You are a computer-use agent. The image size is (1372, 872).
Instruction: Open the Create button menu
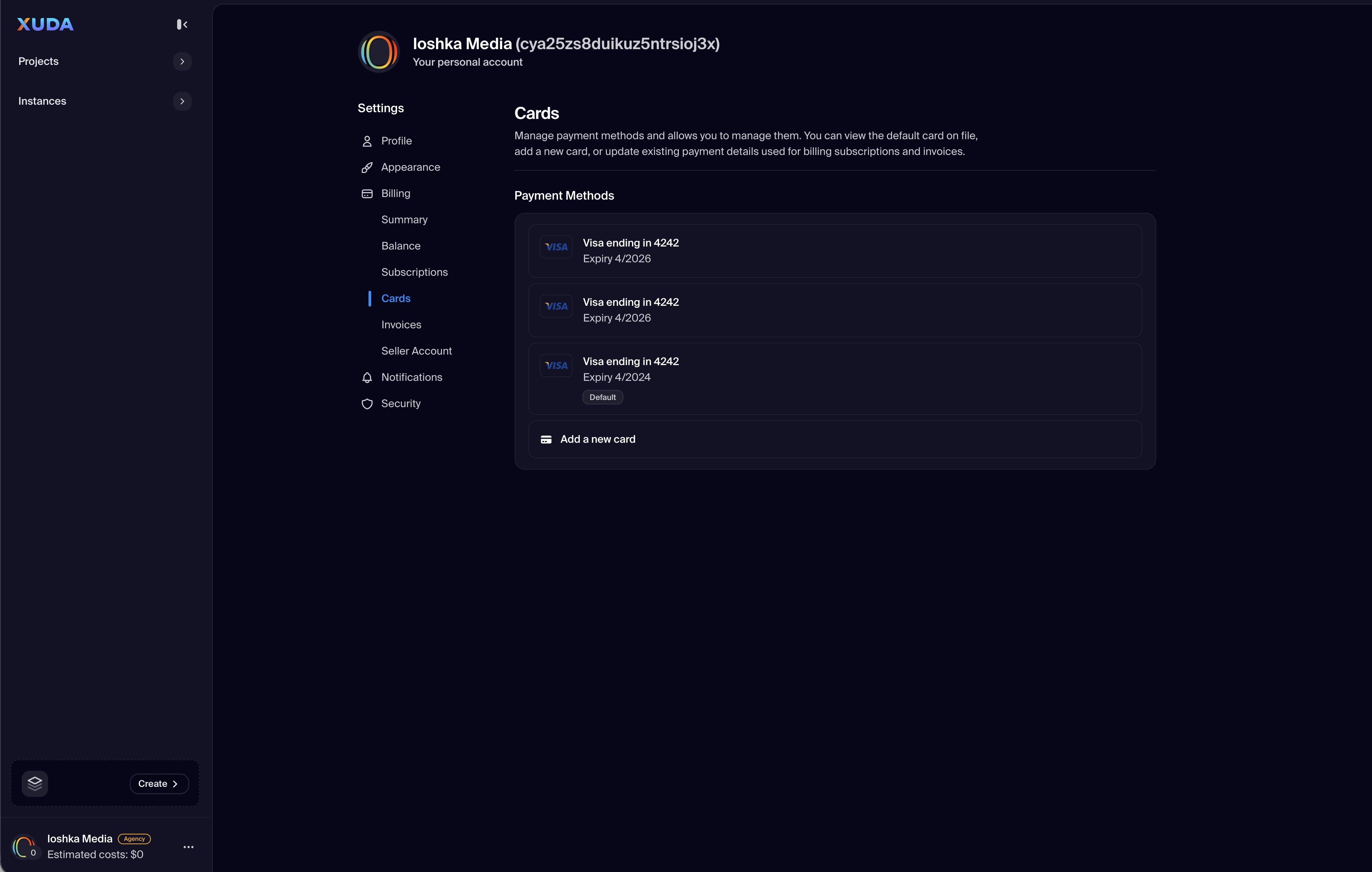[x=159, y=784]
